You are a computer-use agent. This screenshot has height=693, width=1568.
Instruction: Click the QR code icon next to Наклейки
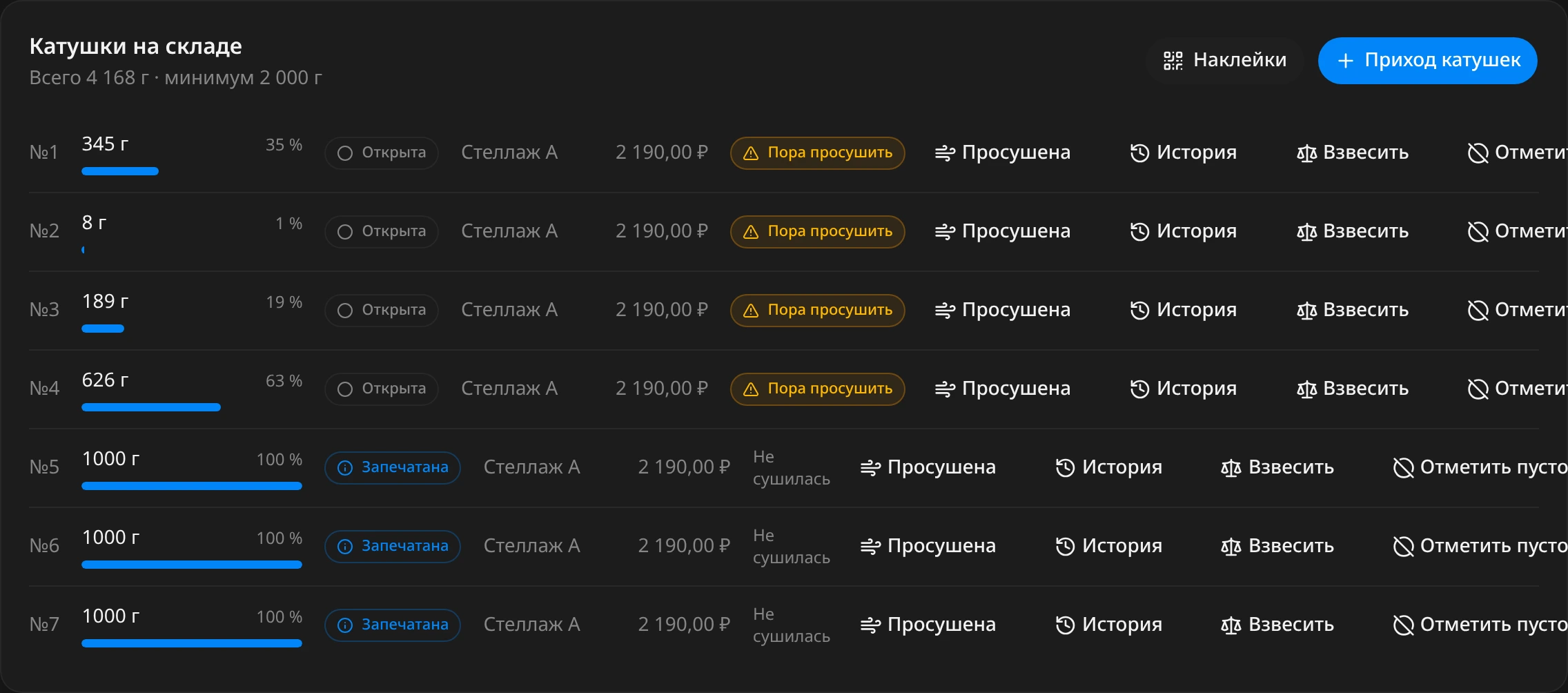tap(1173, 61)
